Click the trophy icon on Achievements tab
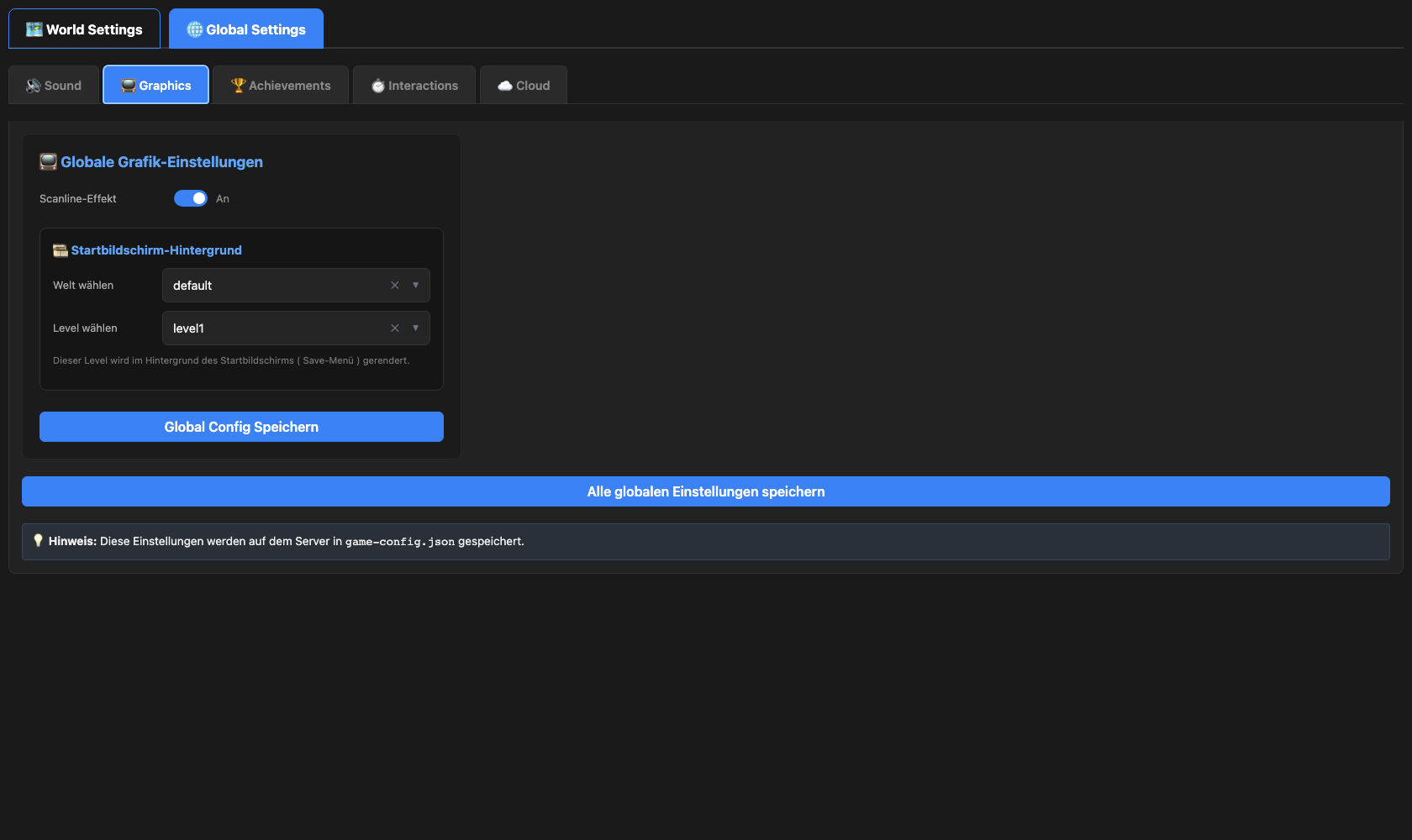Screen dimensions: 1412x840 click(x=238, y=86)
